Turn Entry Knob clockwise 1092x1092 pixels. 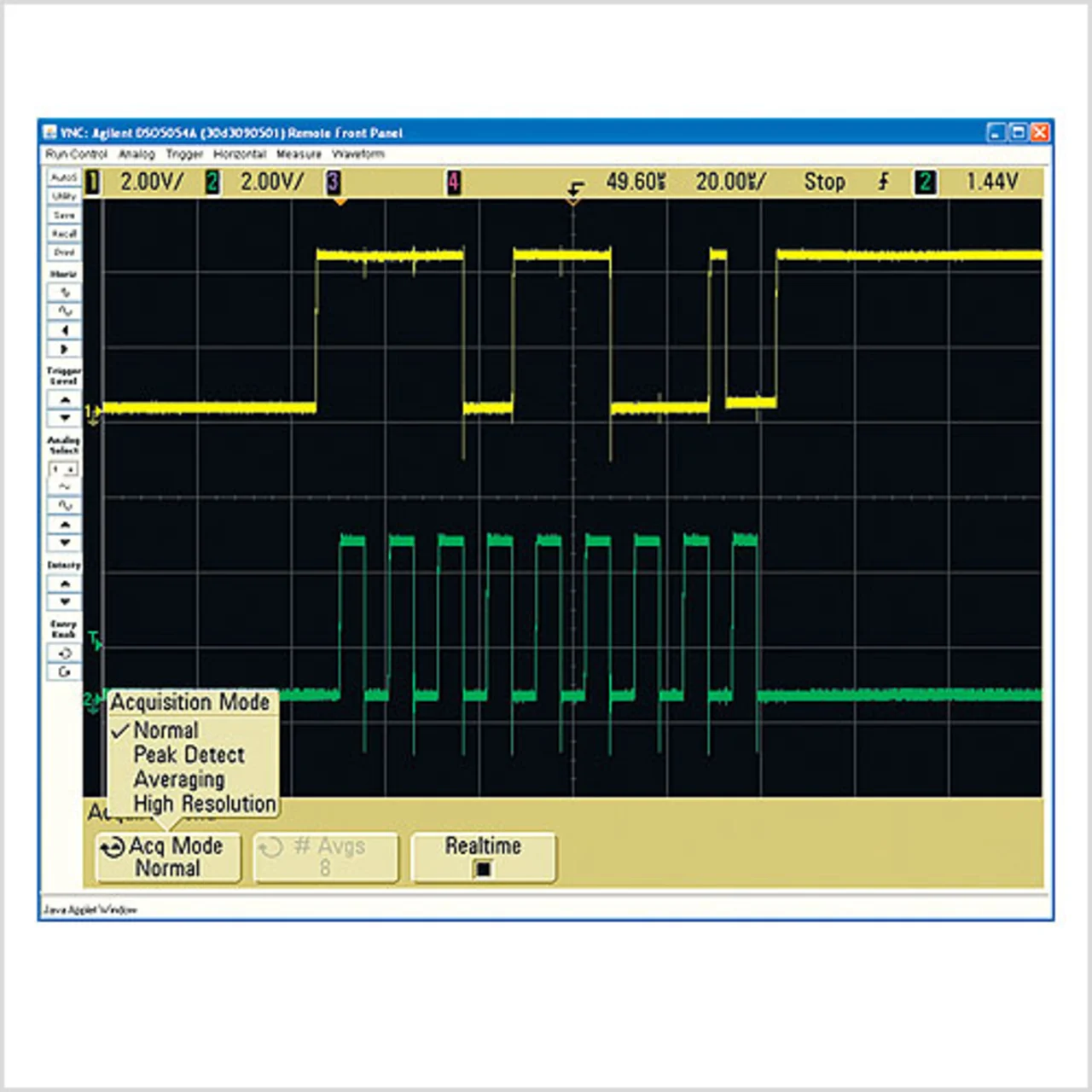[64, 672]
